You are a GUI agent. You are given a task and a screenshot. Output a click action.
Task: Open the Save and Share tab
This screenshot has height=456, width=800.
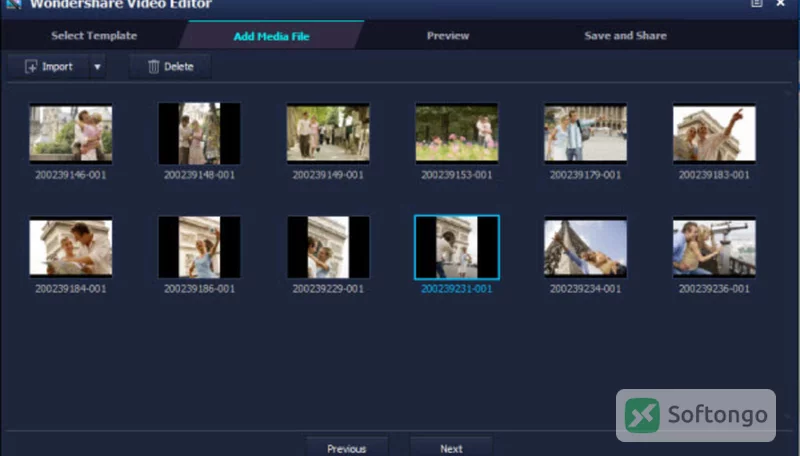(x=626, y=36)
